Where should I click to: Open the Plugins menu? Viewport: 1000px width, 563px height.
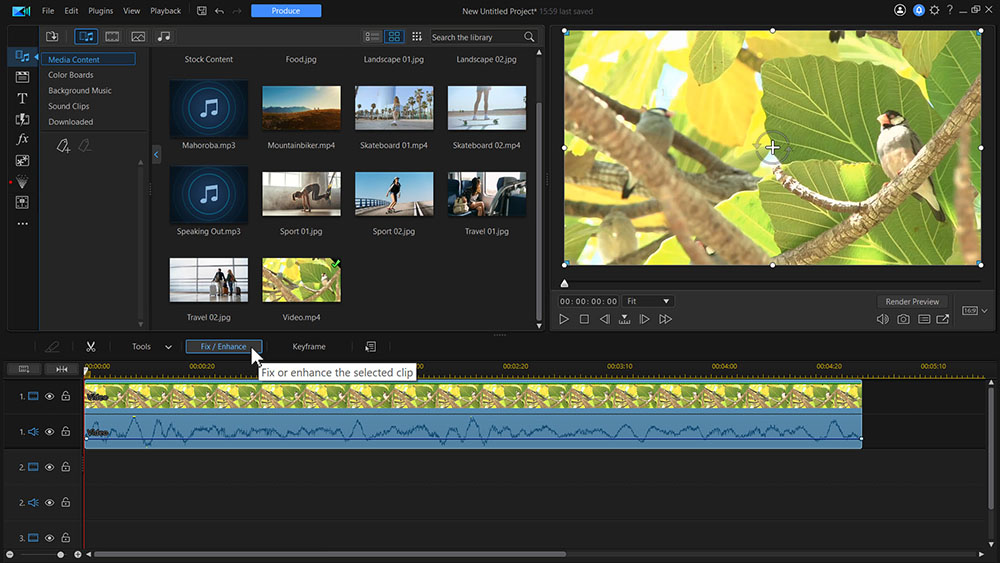100,11
